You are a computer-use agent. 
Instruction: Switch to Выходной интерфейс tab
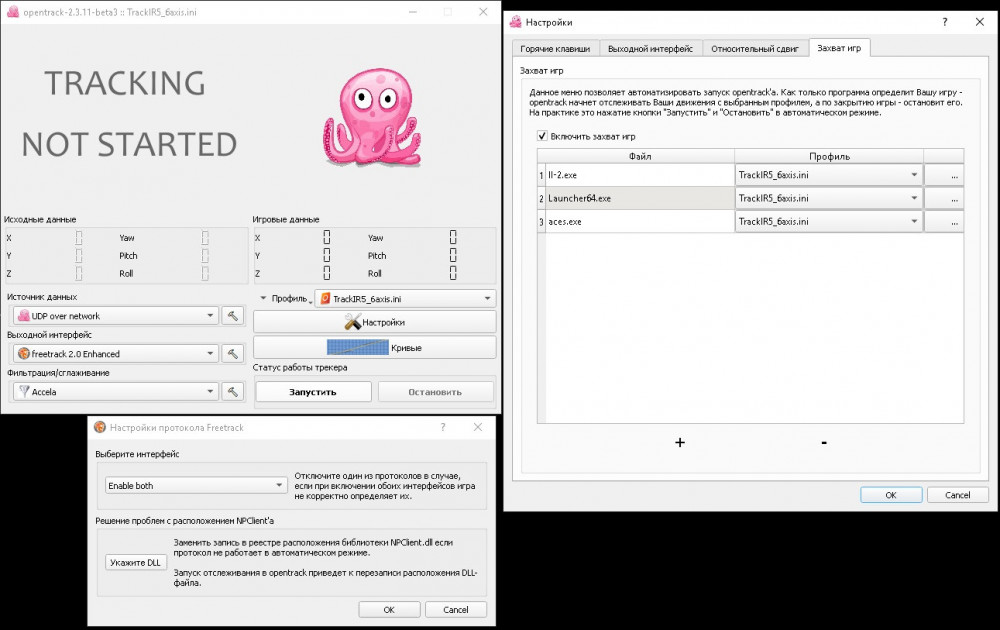coord(651,48)
